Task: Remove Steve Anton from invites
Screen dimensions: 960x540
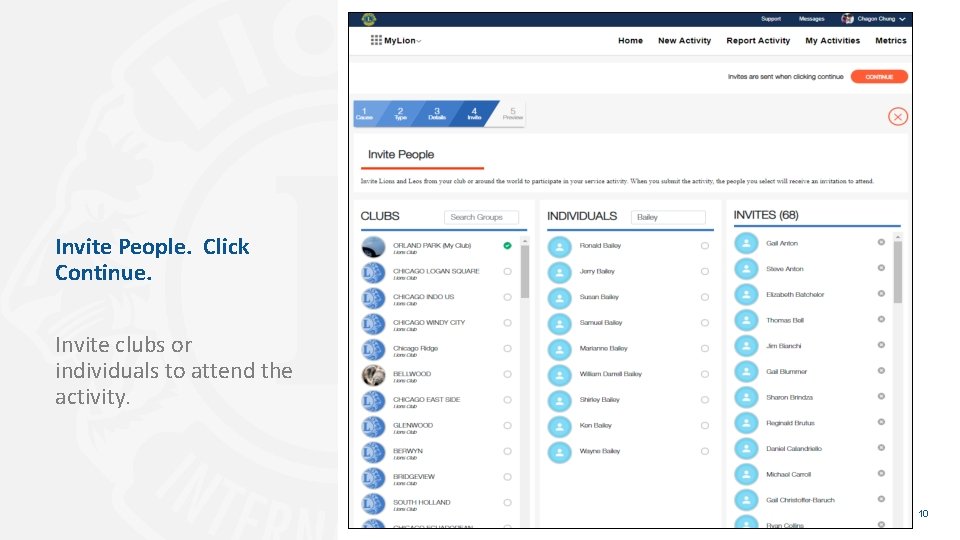Action: [881, 268]
